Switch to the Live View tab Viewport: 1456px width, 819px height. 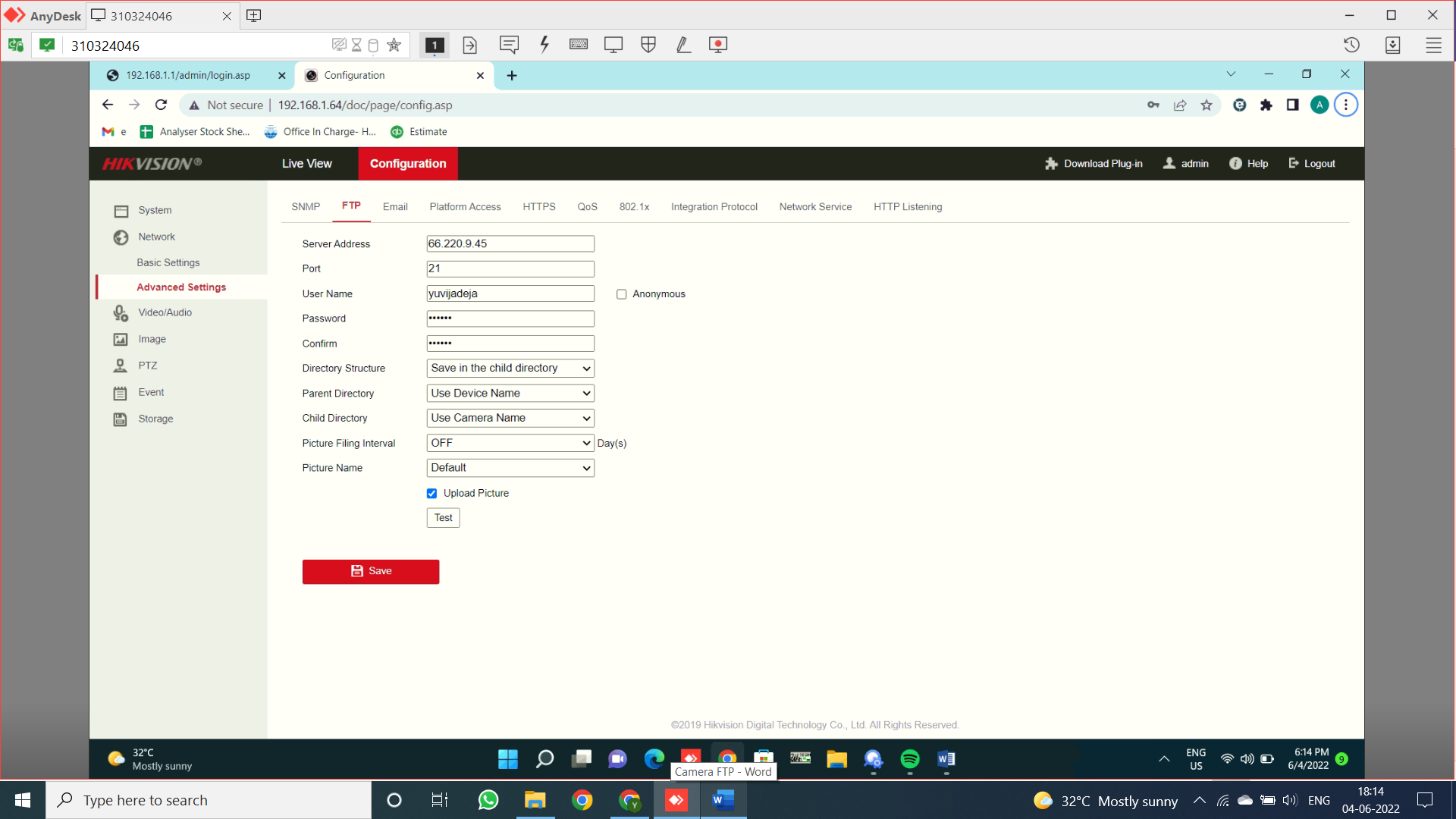[306, 164]
